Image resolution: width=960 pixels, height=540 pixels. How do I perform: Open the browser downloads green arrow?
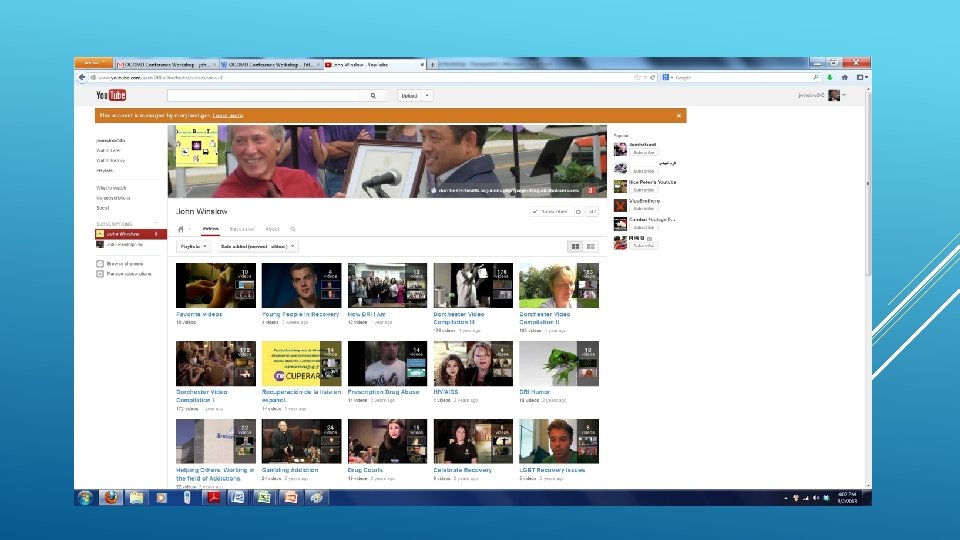[830, 77]
